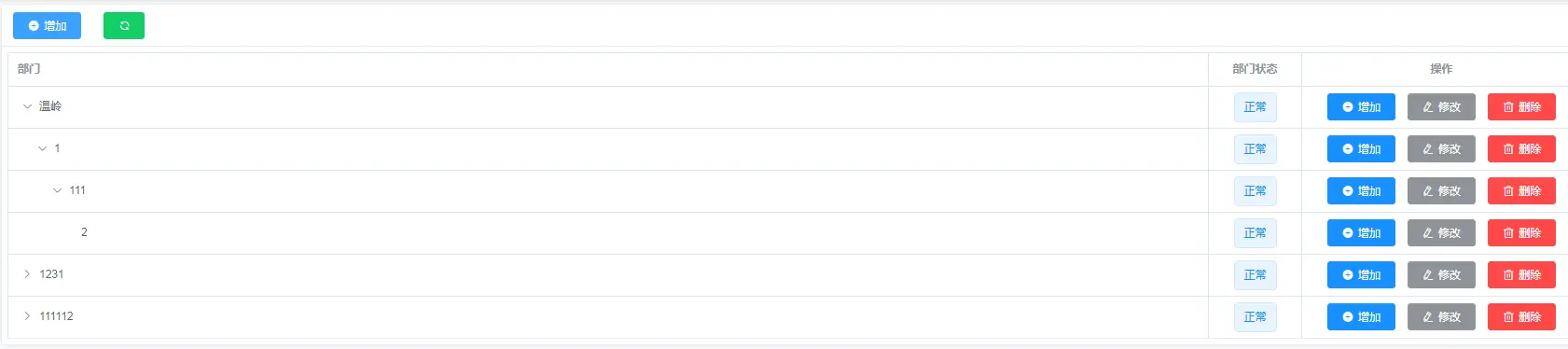Add a child under 温岭 department
Screen dimensions: 1568x349
tap(1361, 107)
